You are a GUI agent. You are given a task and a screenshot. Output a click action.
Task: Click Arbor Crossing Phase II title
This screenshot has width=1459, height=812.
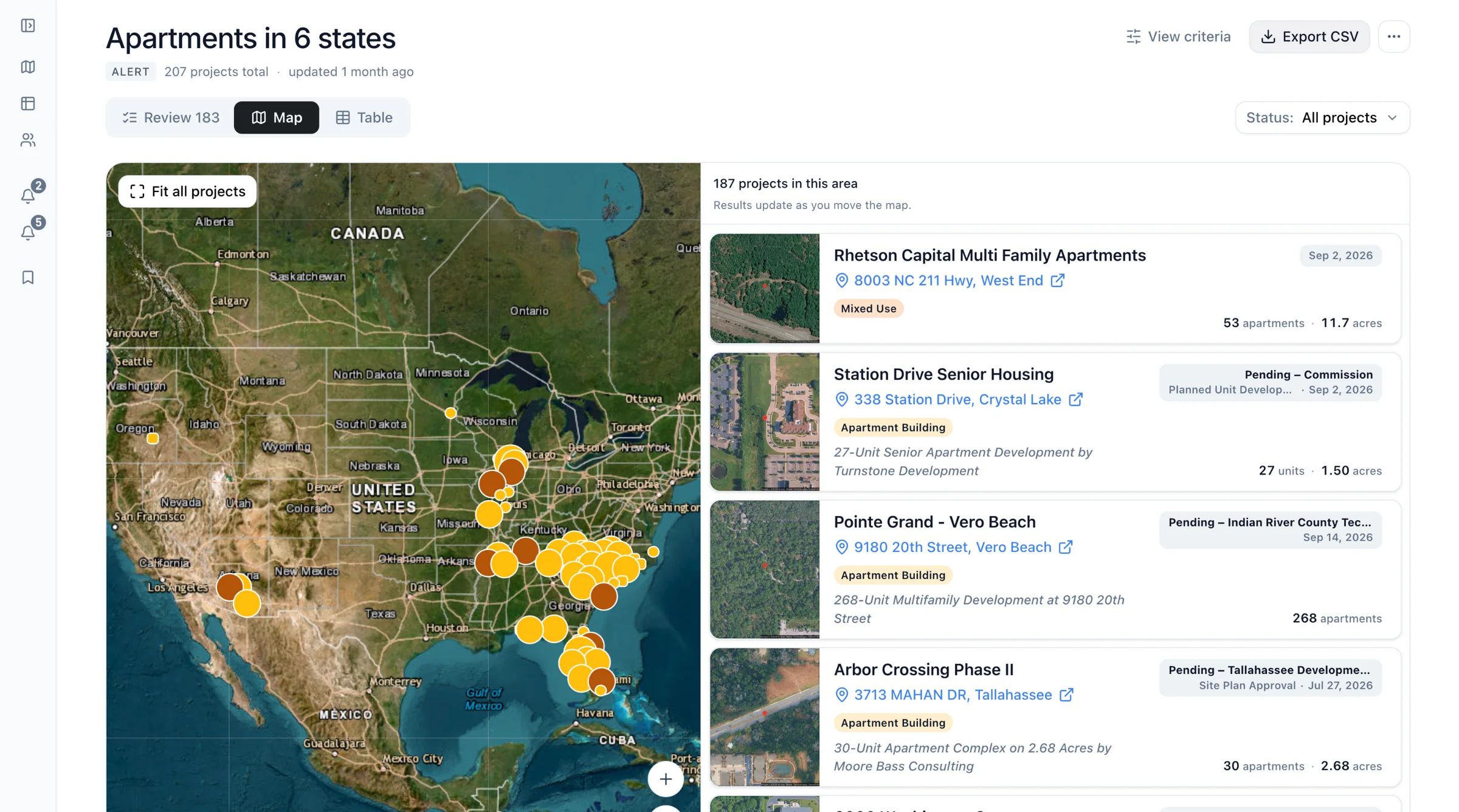(923, 670)
